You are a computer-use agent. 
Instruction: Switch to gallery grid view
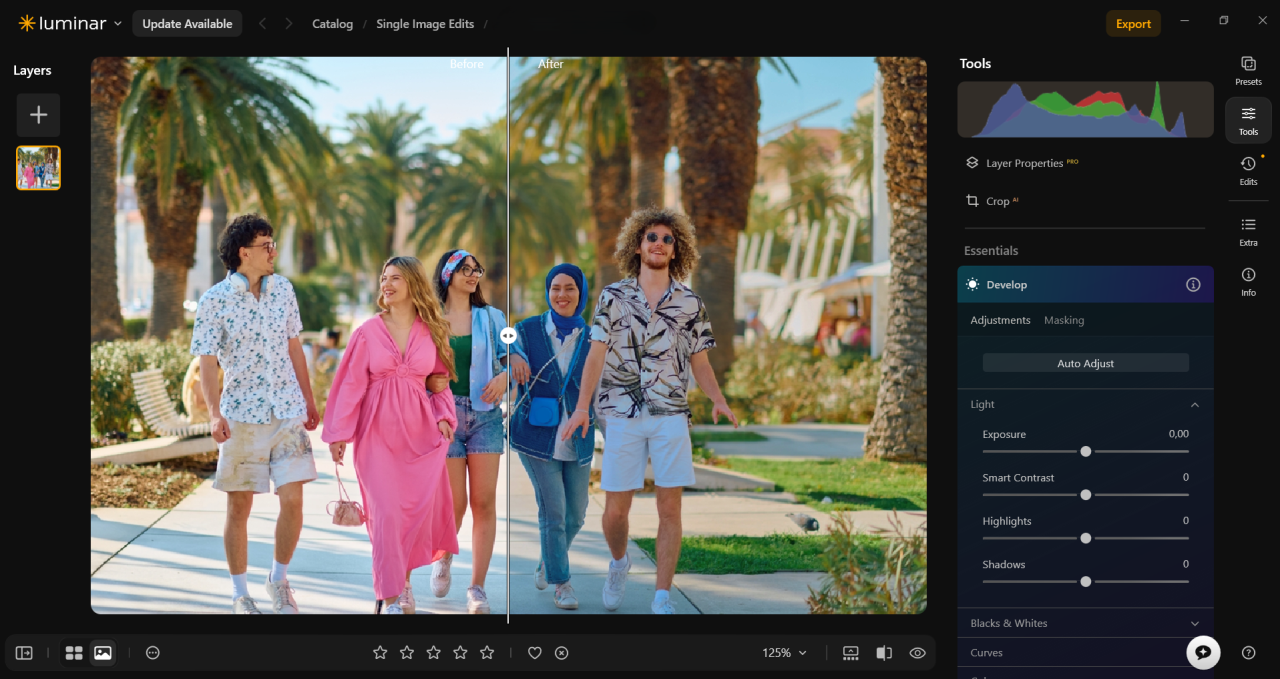[74, 653]
